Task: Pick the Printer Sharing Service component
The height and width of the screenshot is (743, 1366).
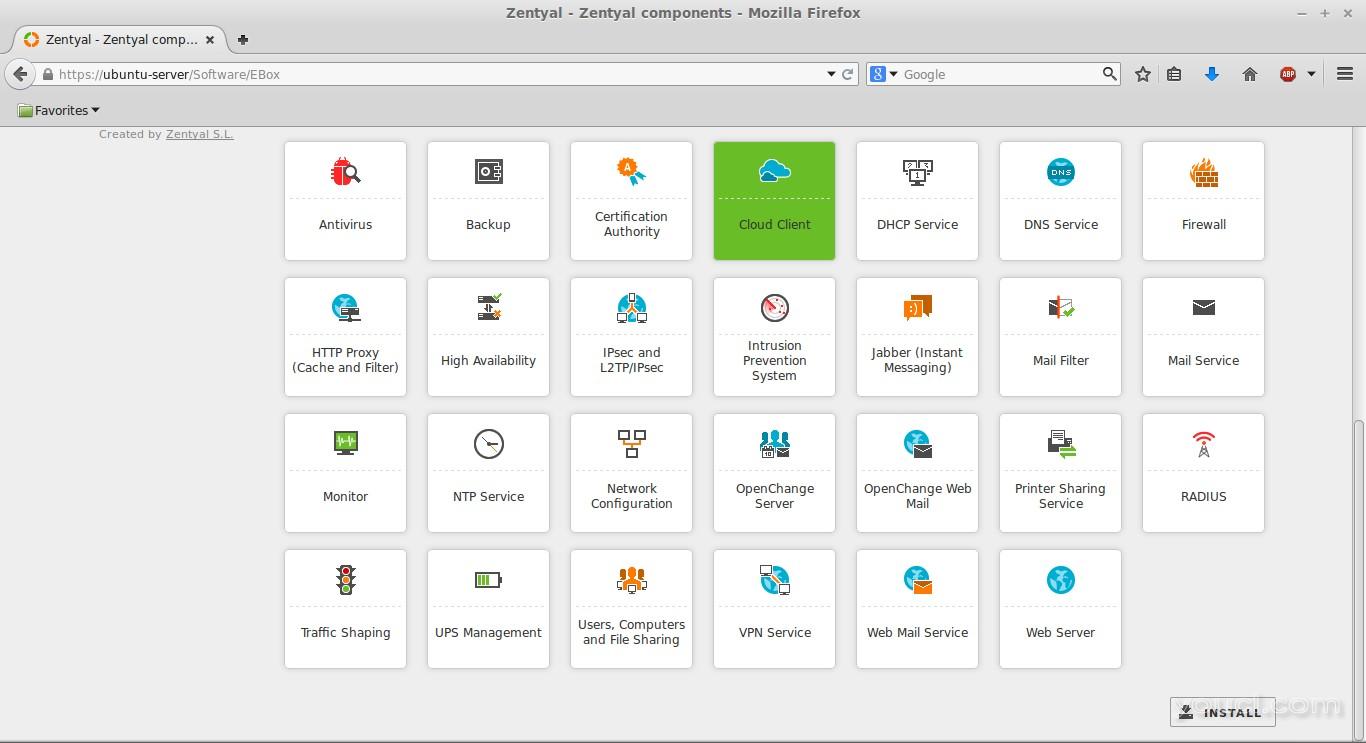Action: point(1060,473)
